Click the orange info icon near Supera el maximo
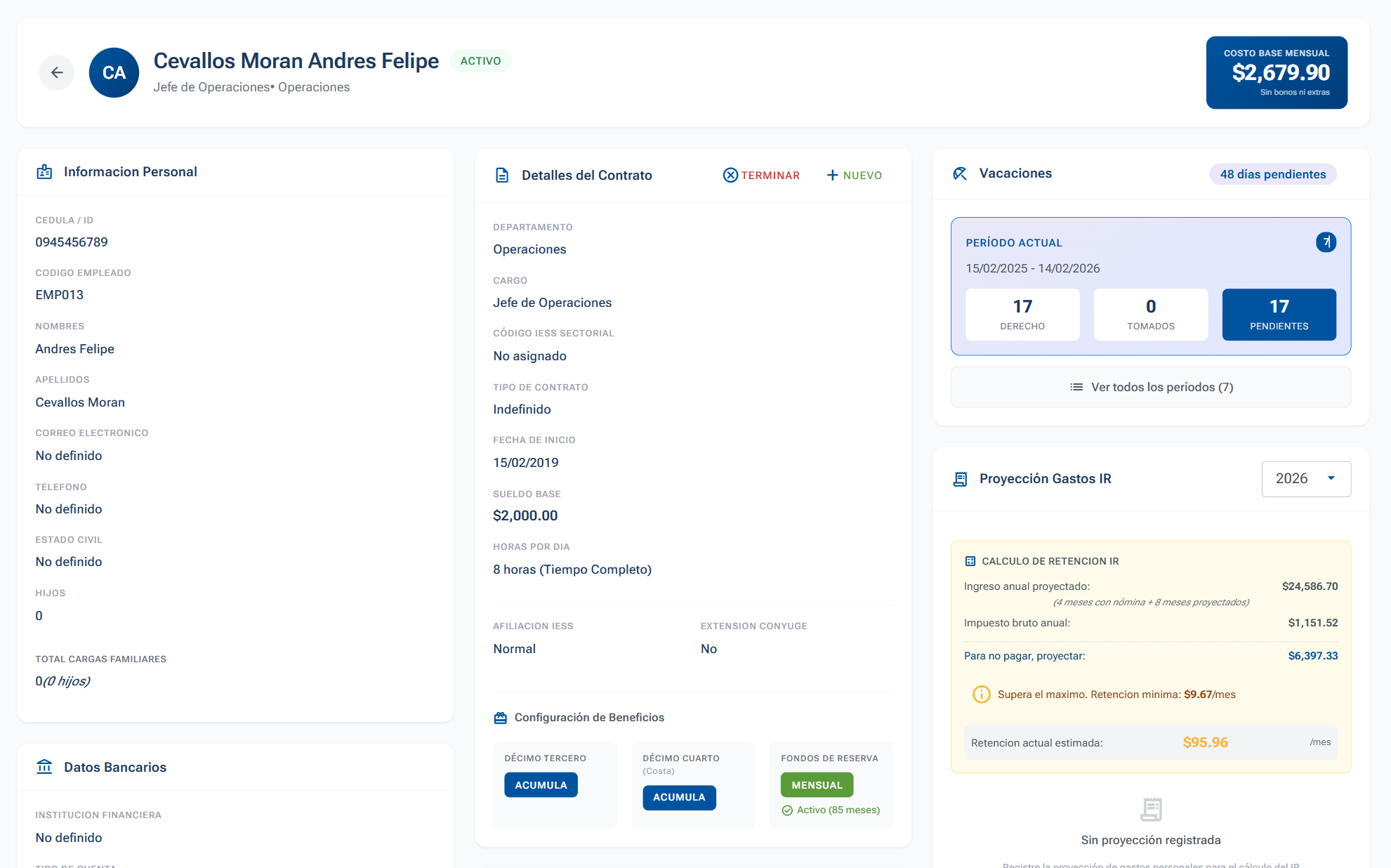The image size is (1391, 868). 981,695
